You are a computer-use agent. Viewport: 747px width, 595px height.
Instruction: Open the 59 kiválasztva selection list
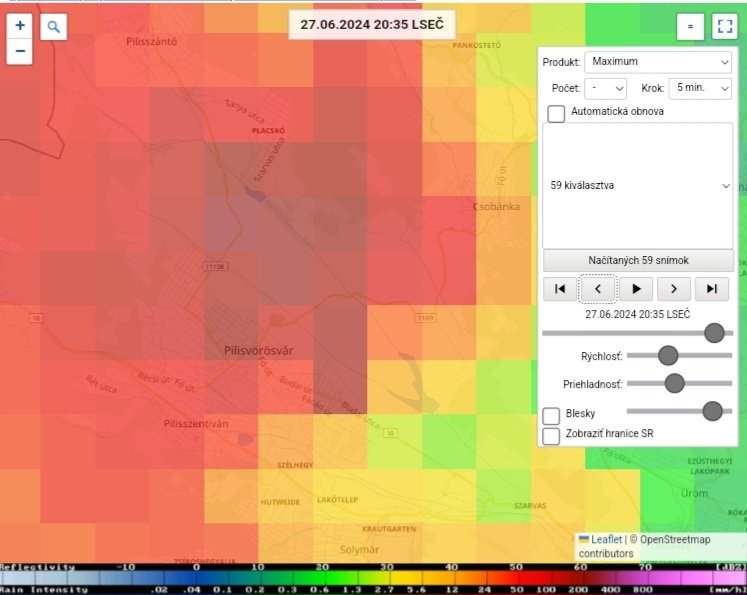(638, 186)
